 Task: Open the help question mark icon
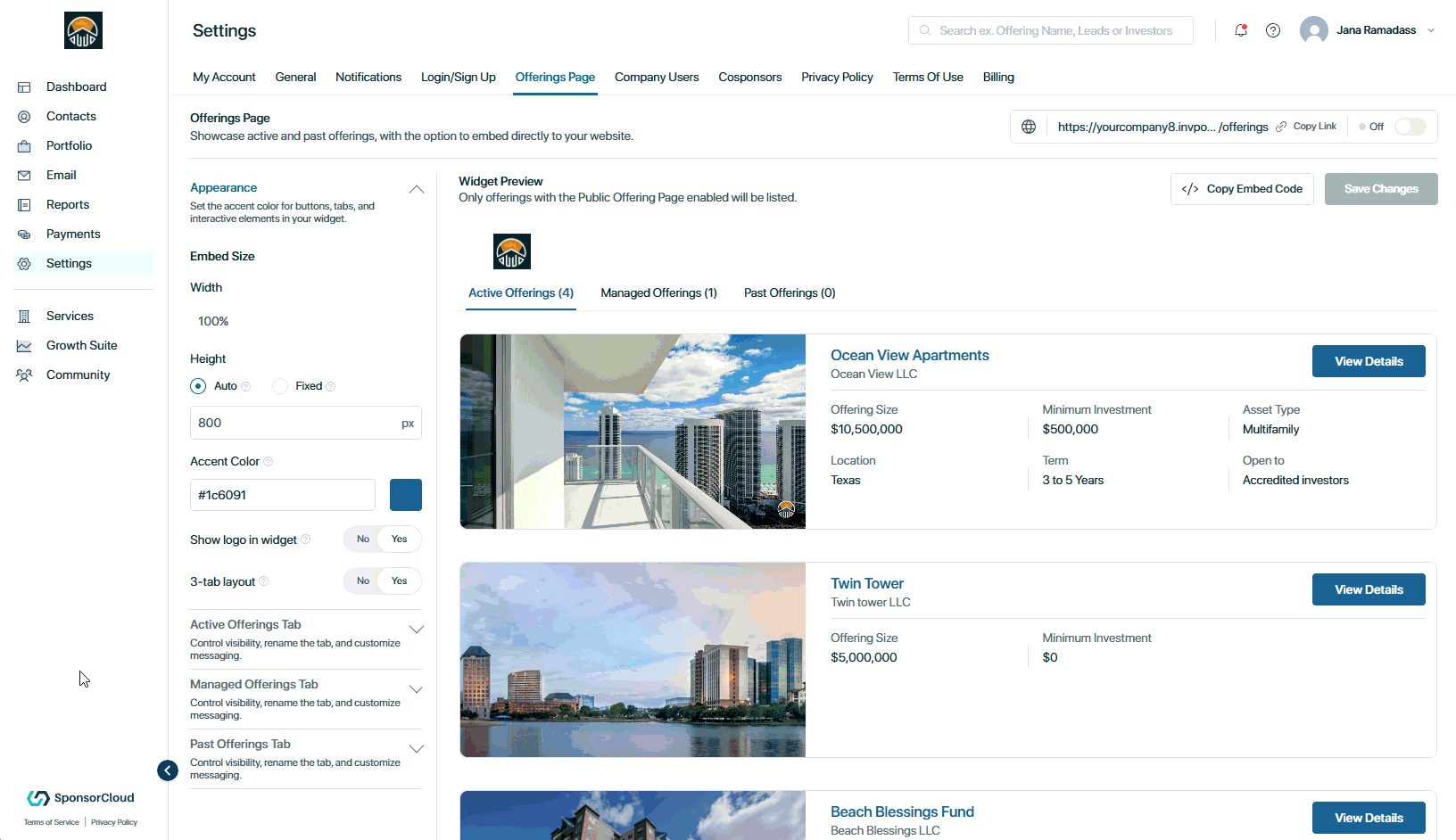point(1273,30)
